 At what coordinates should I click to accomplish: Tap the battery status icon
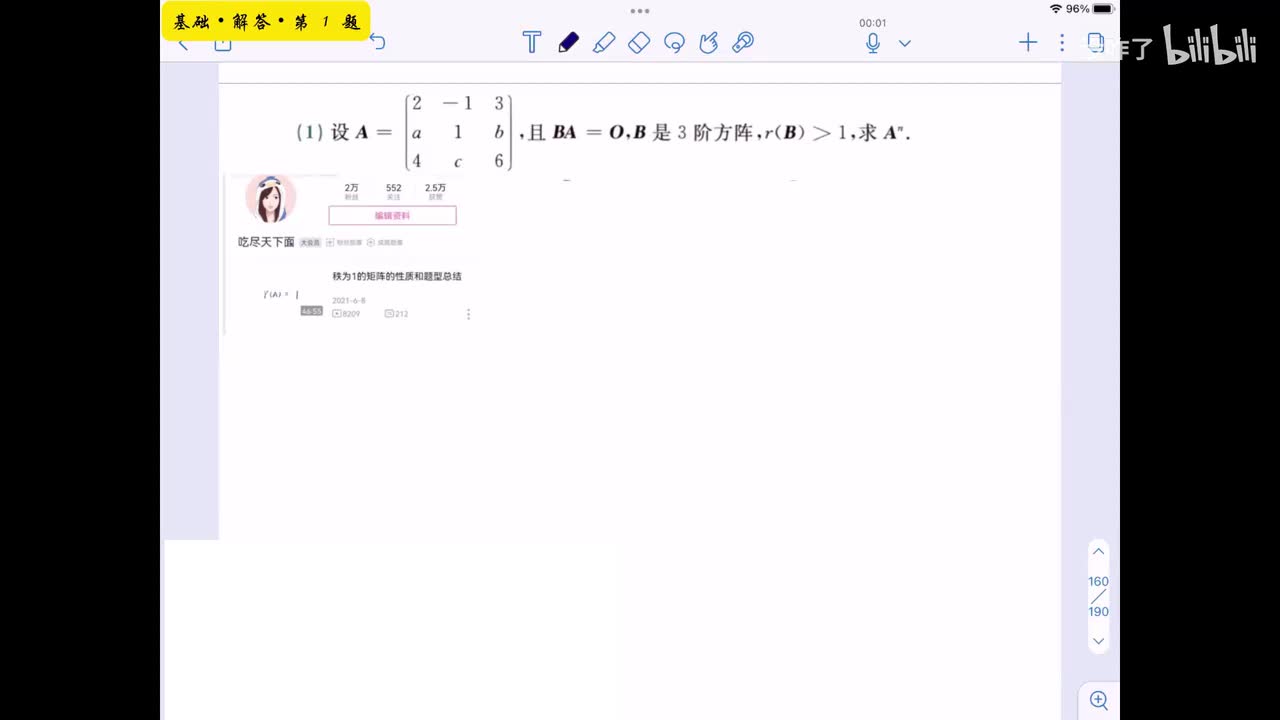(1103, 9)
